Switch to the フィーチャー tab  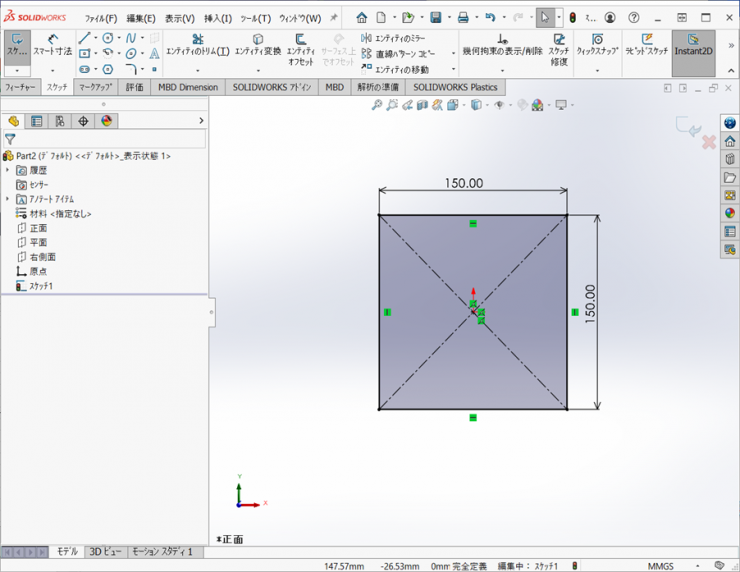[x=20, y=88]
